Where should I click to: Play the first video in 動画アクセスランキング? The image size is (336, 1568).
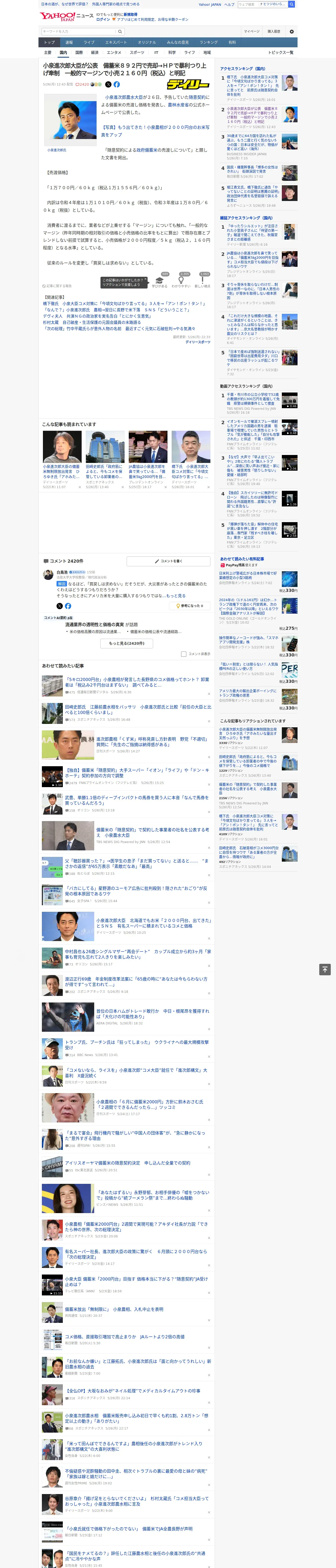click(x=289, y=401)
